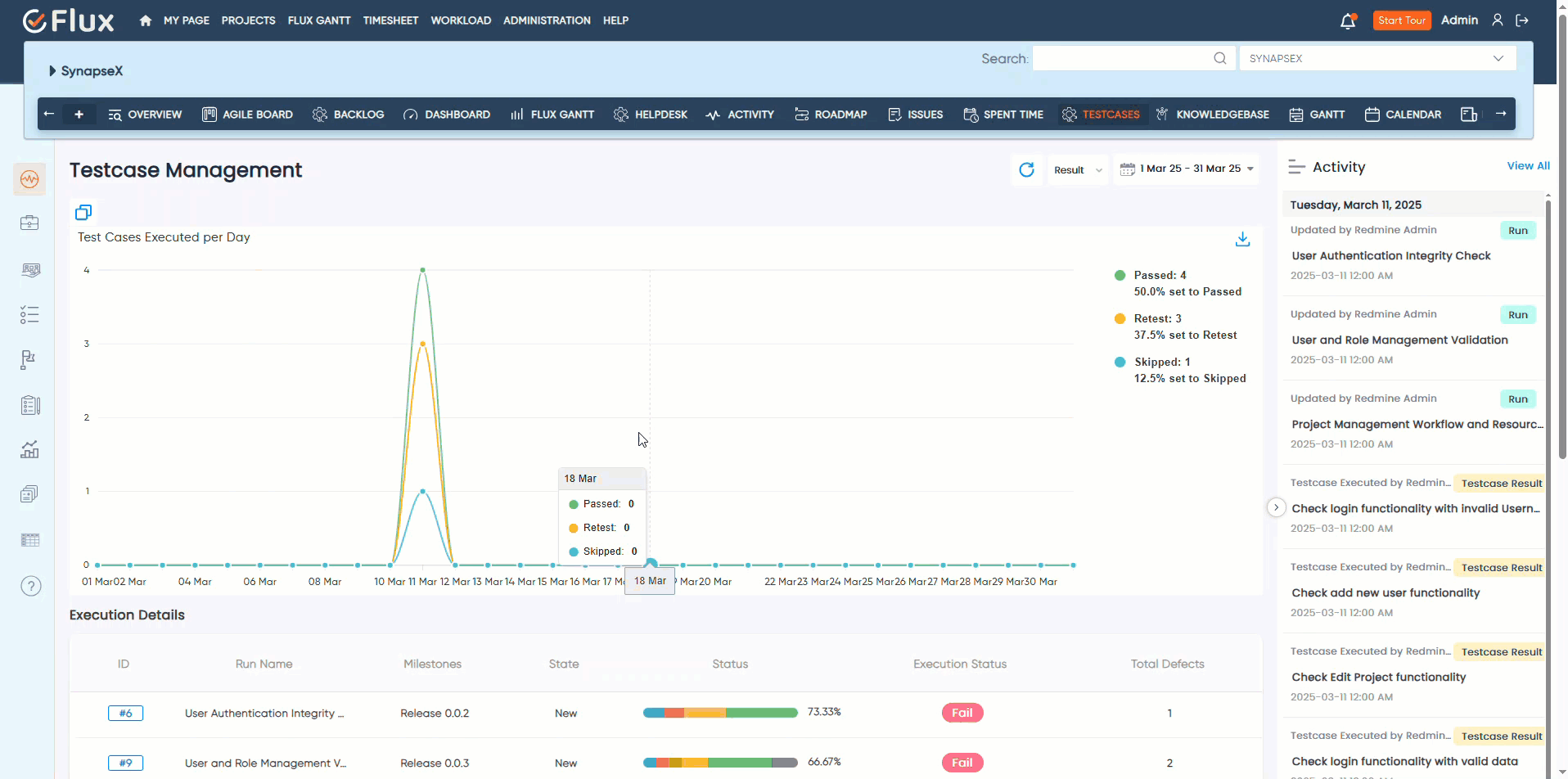Open test run #9 link
Viewport: 1568px width, 779px height.
tap(125, 763)
